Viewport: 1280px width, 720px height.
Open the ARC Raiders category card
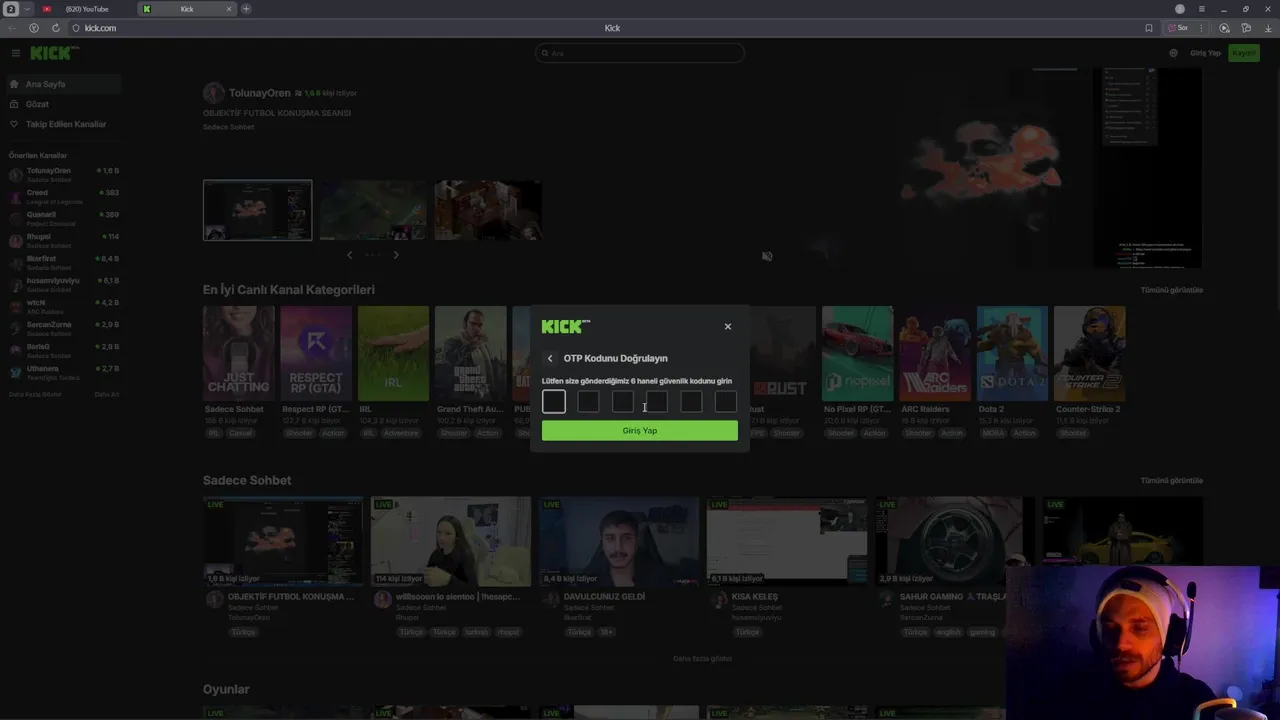coord(935,353)
